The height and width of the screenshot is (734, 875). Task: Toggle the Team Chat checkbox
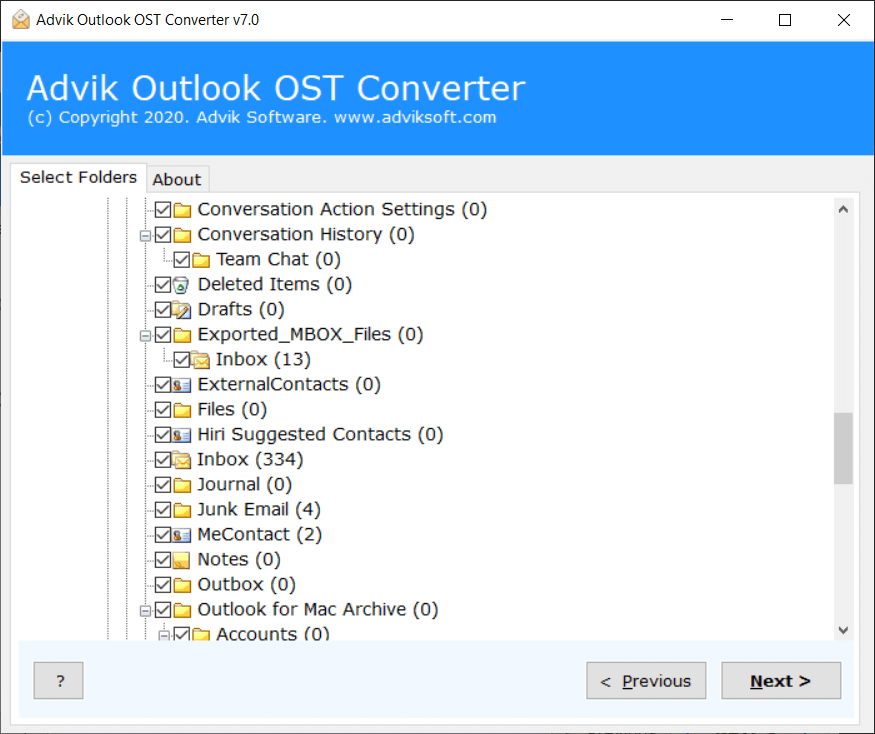tap(182, 260)
